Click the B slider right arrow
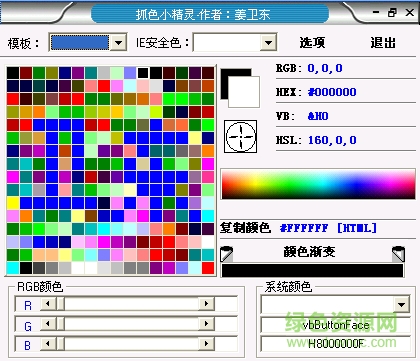420x361 pixels. coord(206,343)
